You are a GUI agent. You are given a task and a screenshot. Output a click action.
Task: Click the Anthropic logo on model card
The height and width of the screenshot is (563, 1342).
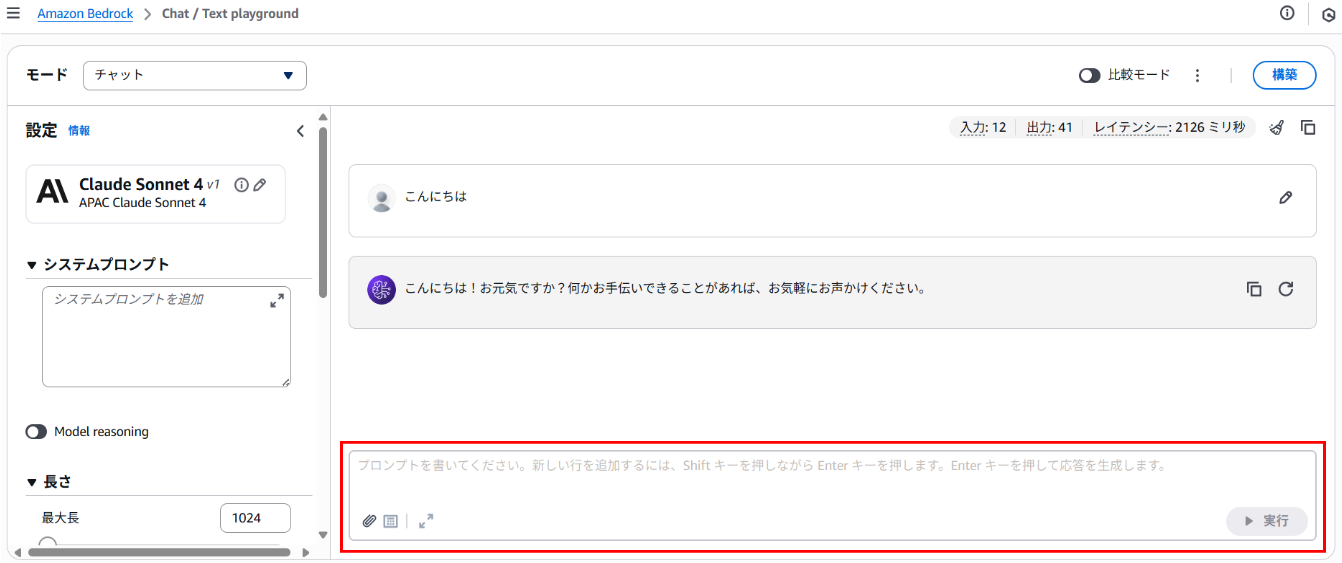[52, 191]
